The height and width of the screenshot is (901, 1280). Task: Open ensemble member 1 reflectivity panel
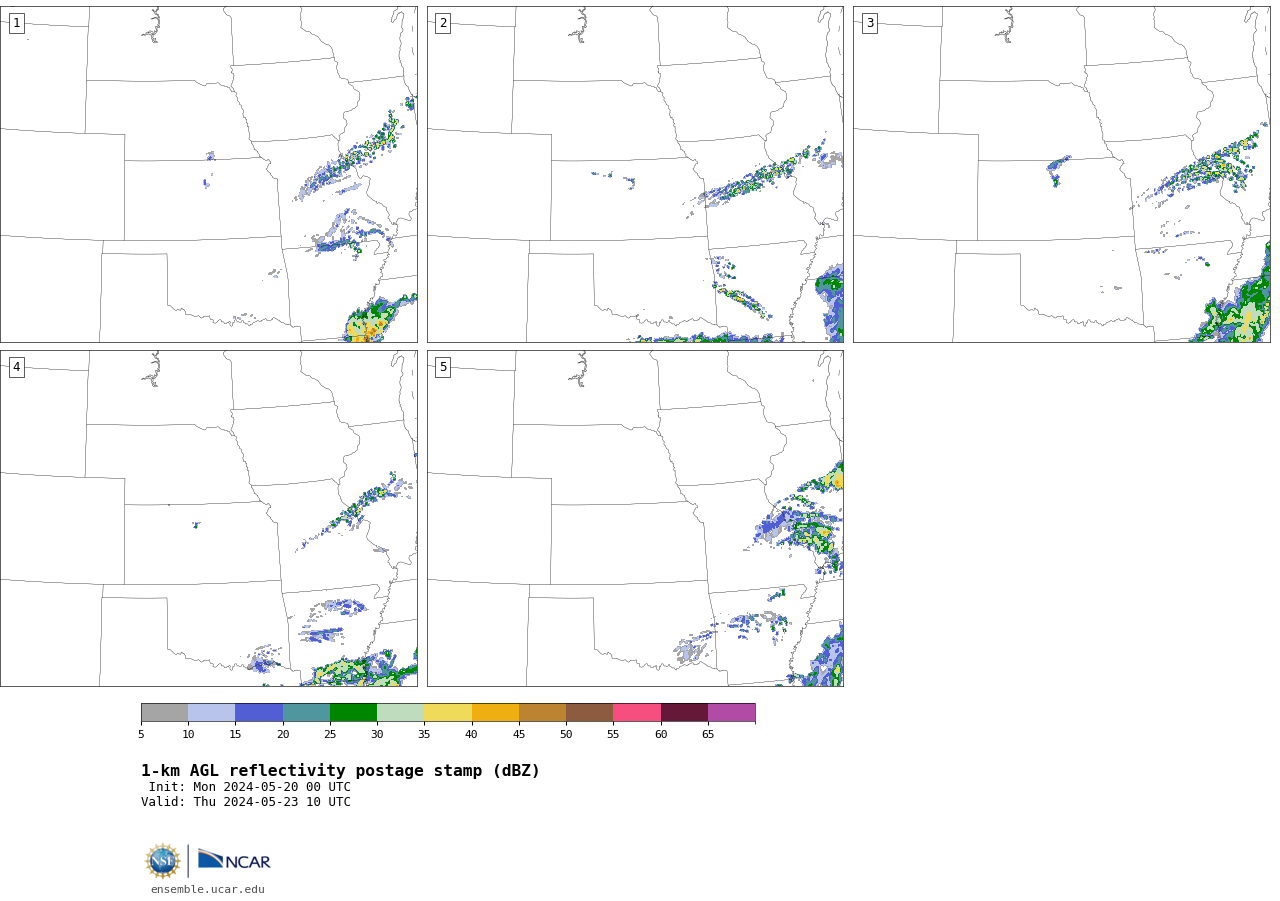point(208,174)
